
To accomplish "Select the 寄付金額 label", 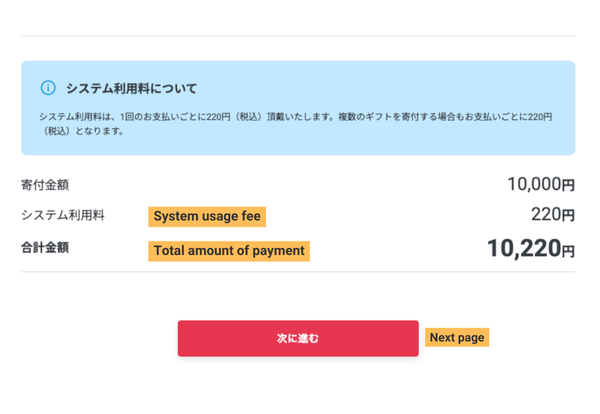I will (x=45, y=185).
